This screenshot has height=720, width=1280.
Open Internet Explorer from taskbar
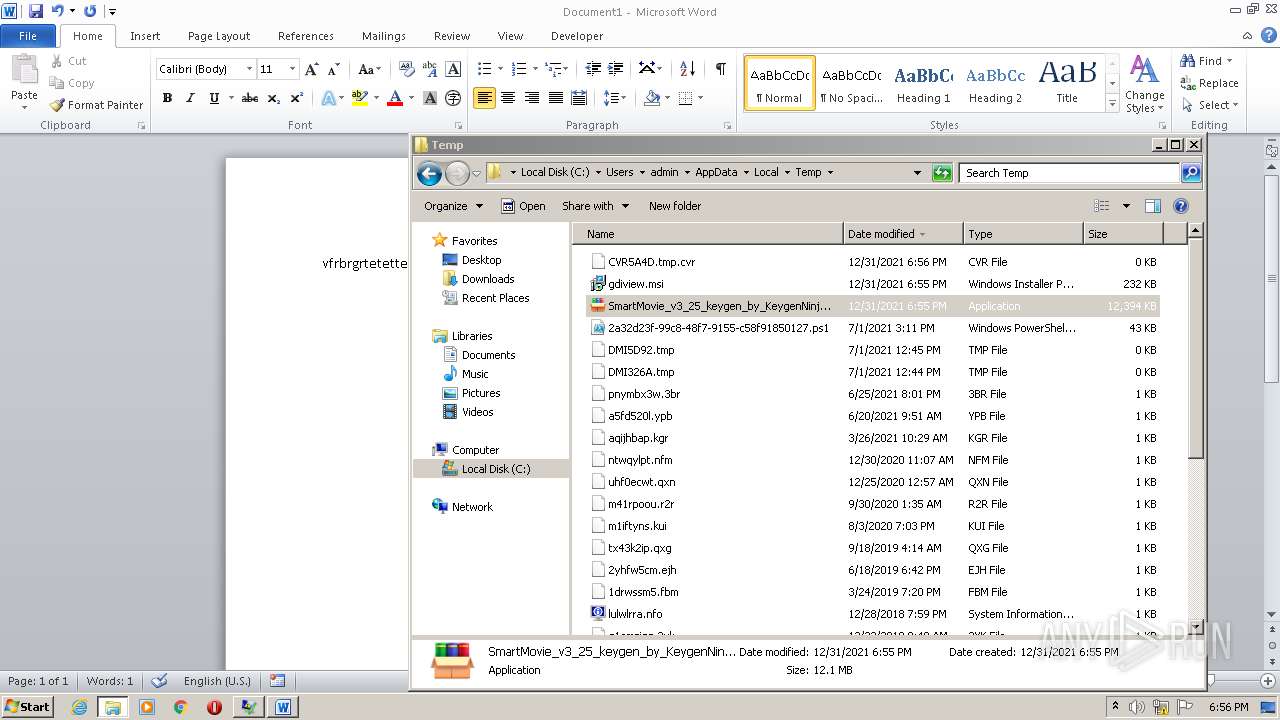[x=79, y=707]
